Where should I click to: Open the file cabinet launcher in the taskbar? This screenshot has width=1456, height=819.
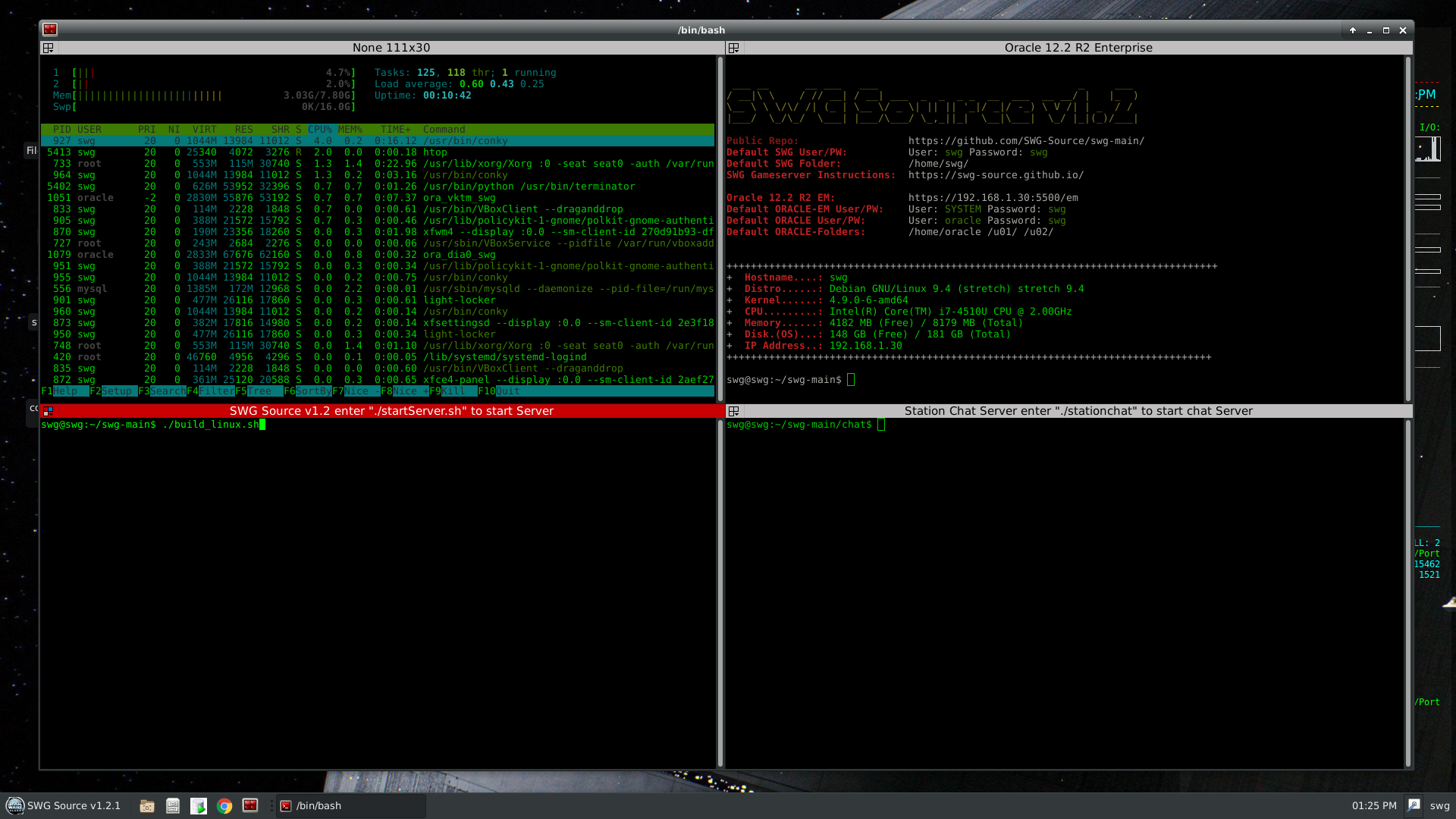(x=173, y=806)
